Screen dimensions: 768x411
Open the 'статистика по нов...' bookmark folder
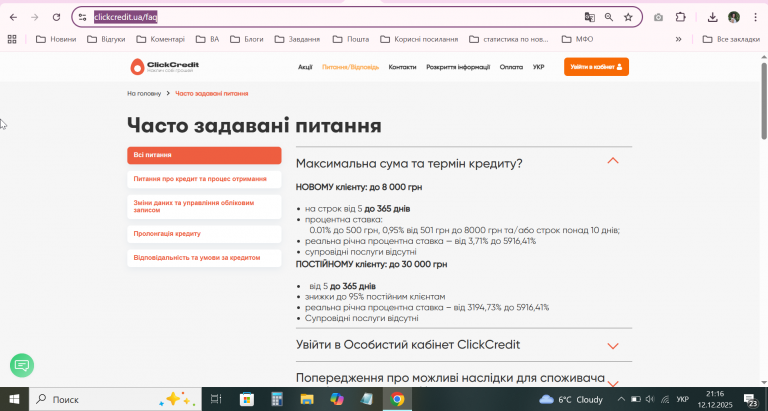(x=509, y=39)
